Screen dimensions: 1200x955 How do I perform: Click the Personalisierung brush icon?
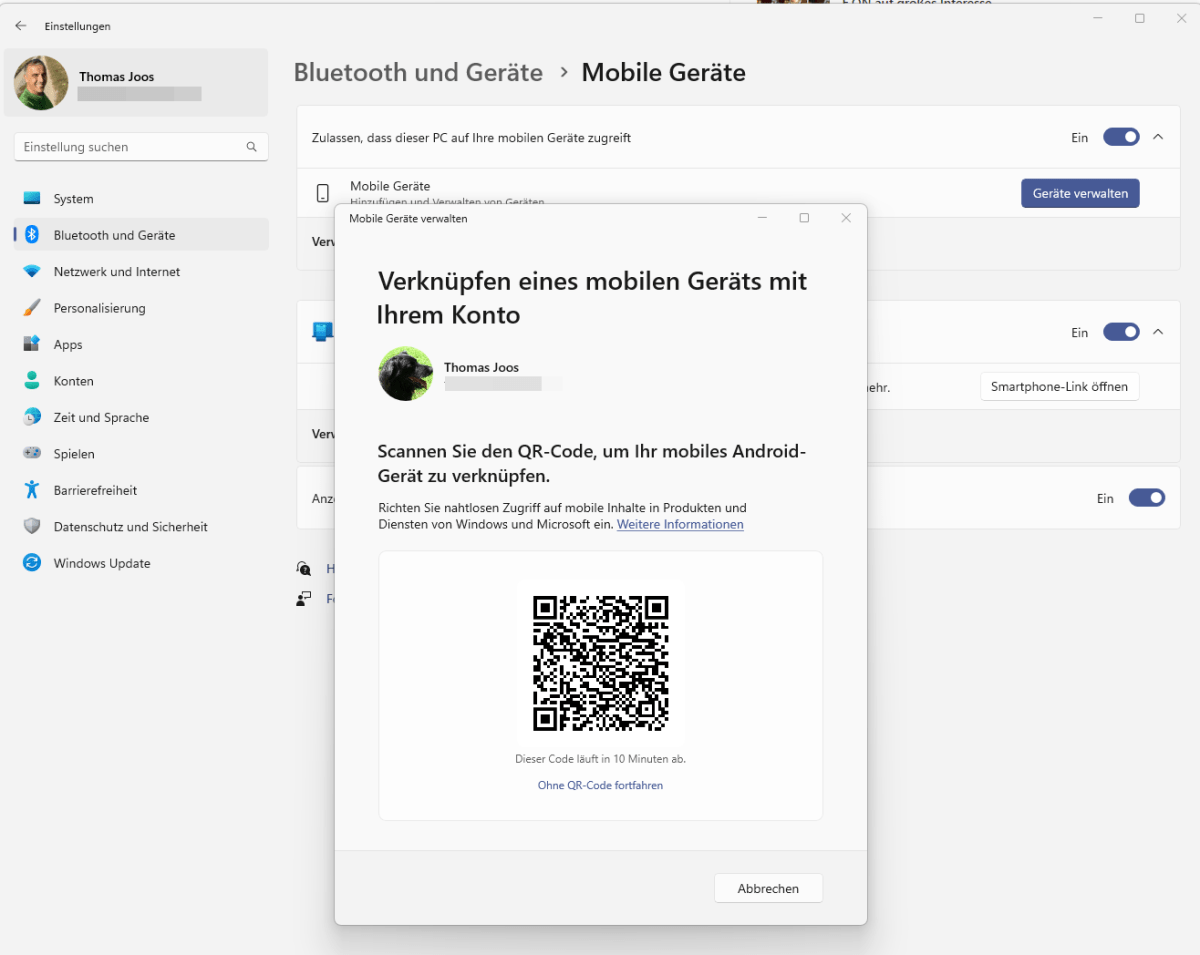(x=32, y=308)
